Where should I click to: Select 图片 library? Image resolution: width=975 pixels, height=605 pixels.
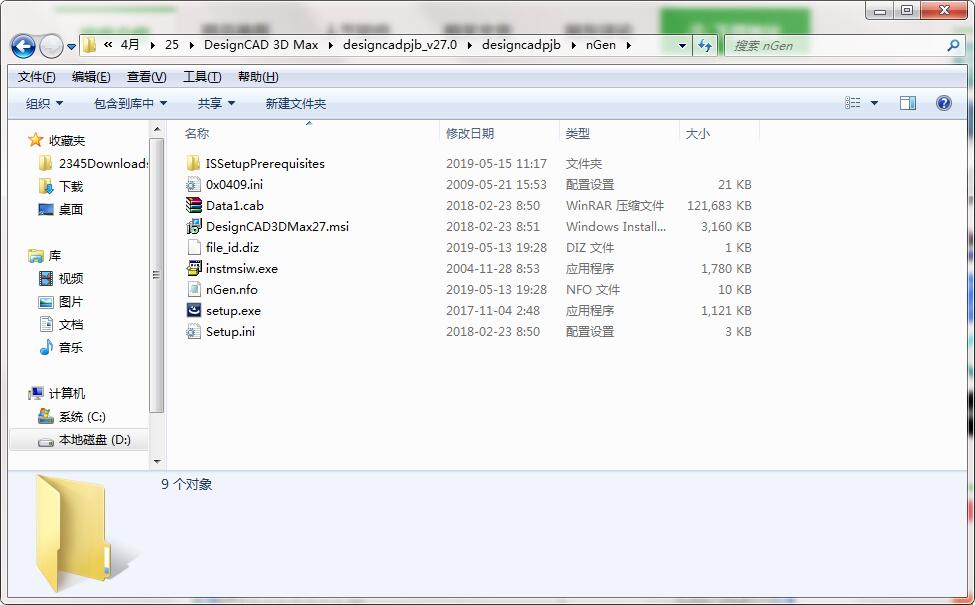click(71, 302)
